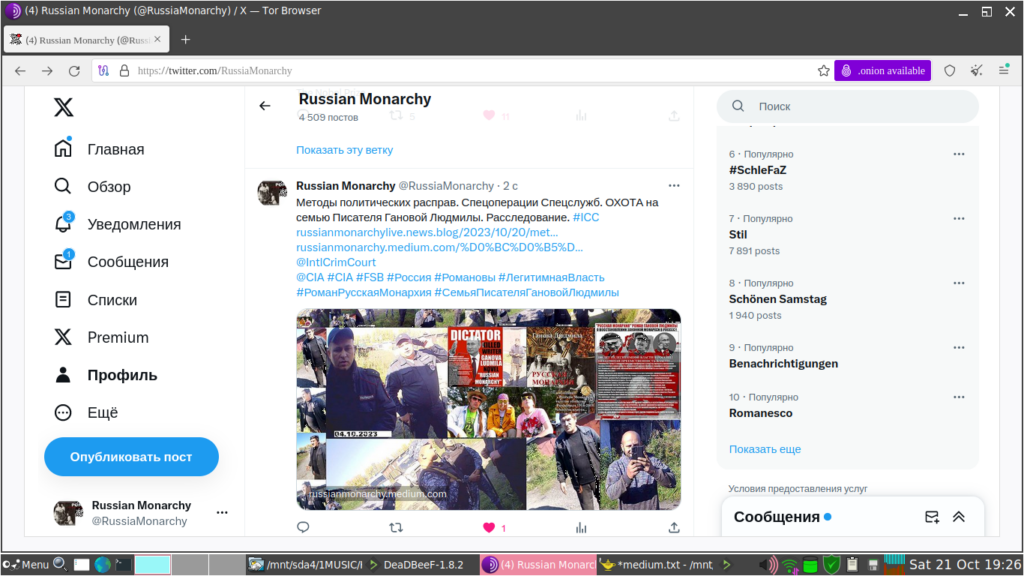Open Уведомления notifications bell
This screenshot has height=576, width=1024.
(x=63, y=223)
